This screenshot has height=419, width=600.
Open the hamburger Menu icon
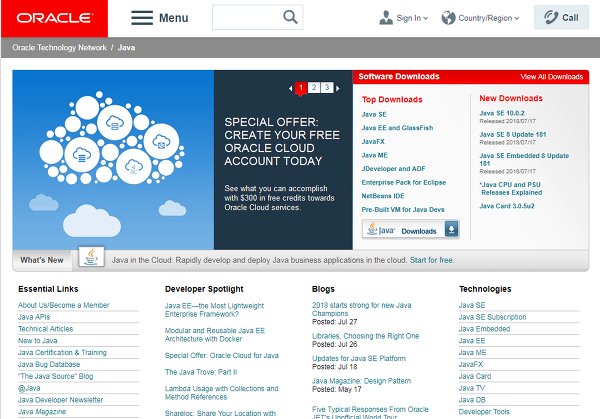click(x=142, y=18)
